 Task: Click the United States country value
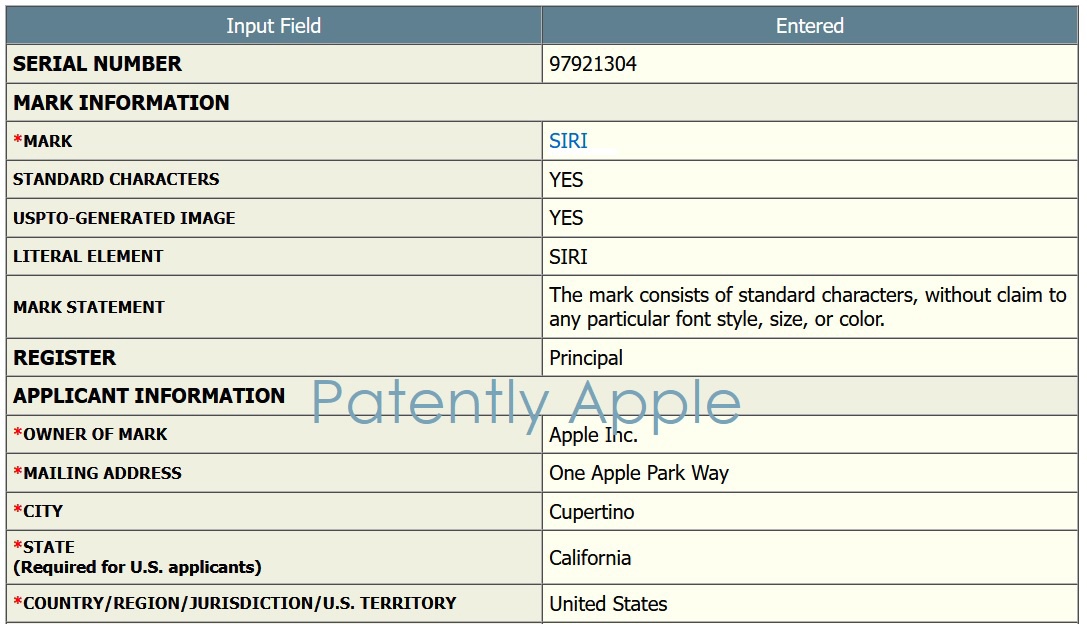608,604
